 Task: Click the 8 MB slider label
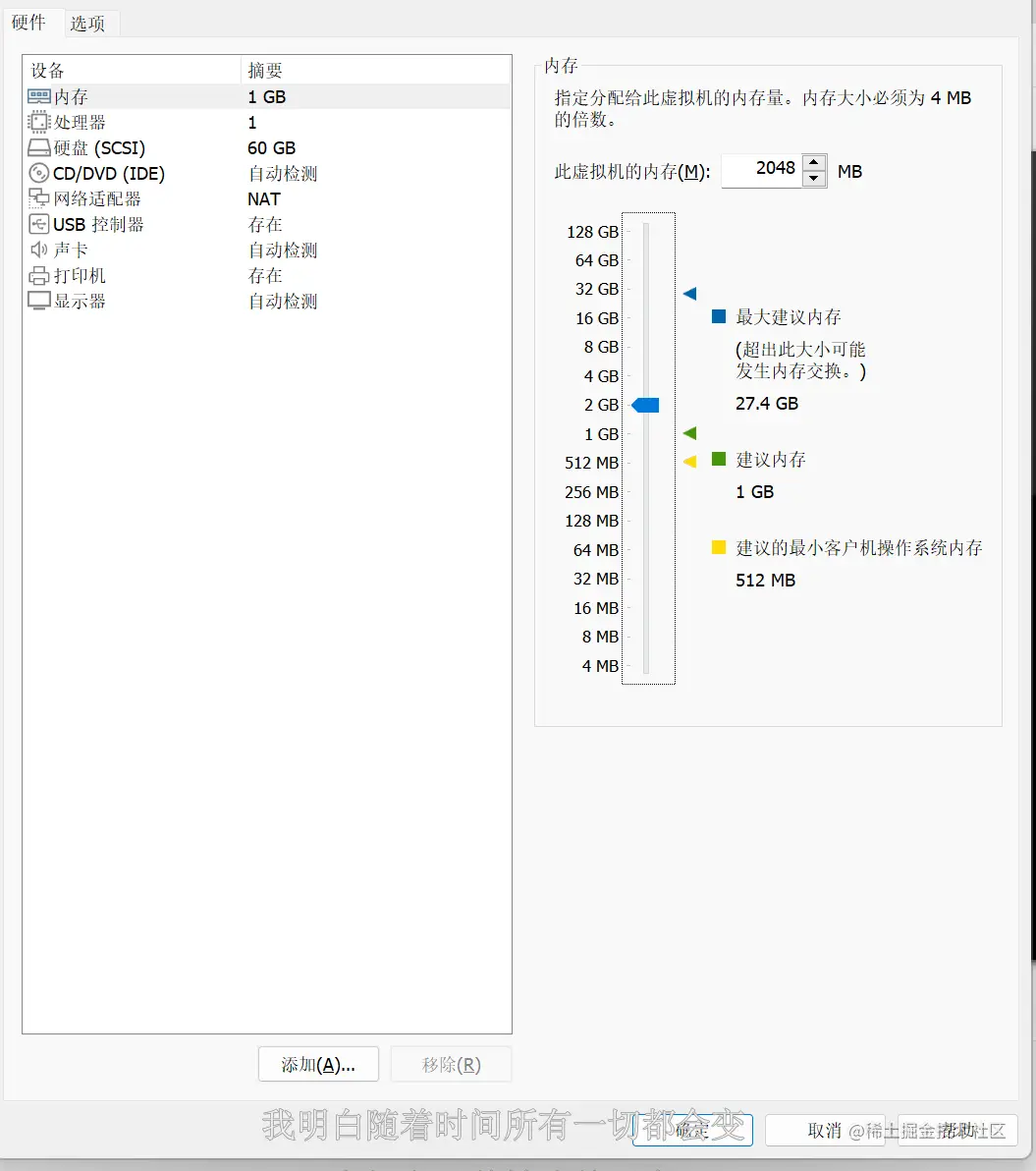[601, 637]
